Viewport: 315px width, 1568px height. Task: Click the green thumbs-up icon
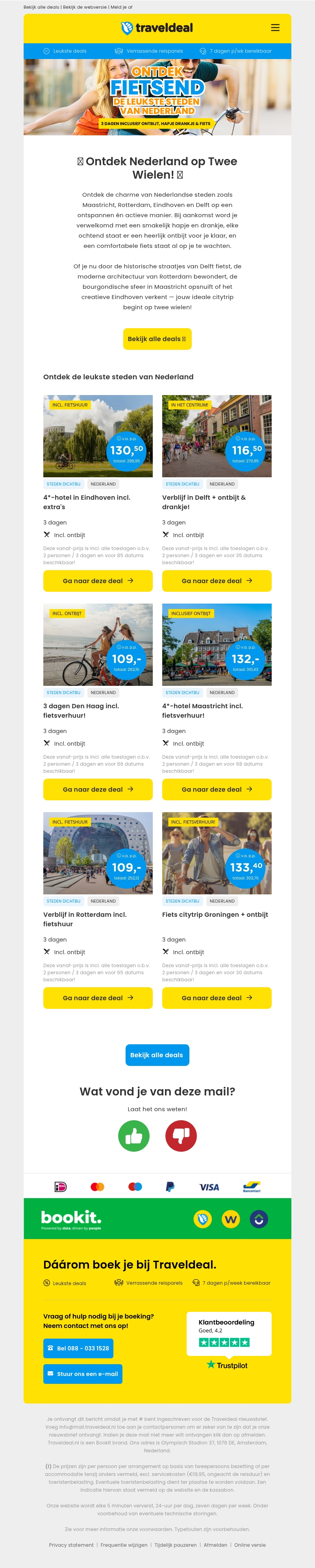click(133, 1136)
